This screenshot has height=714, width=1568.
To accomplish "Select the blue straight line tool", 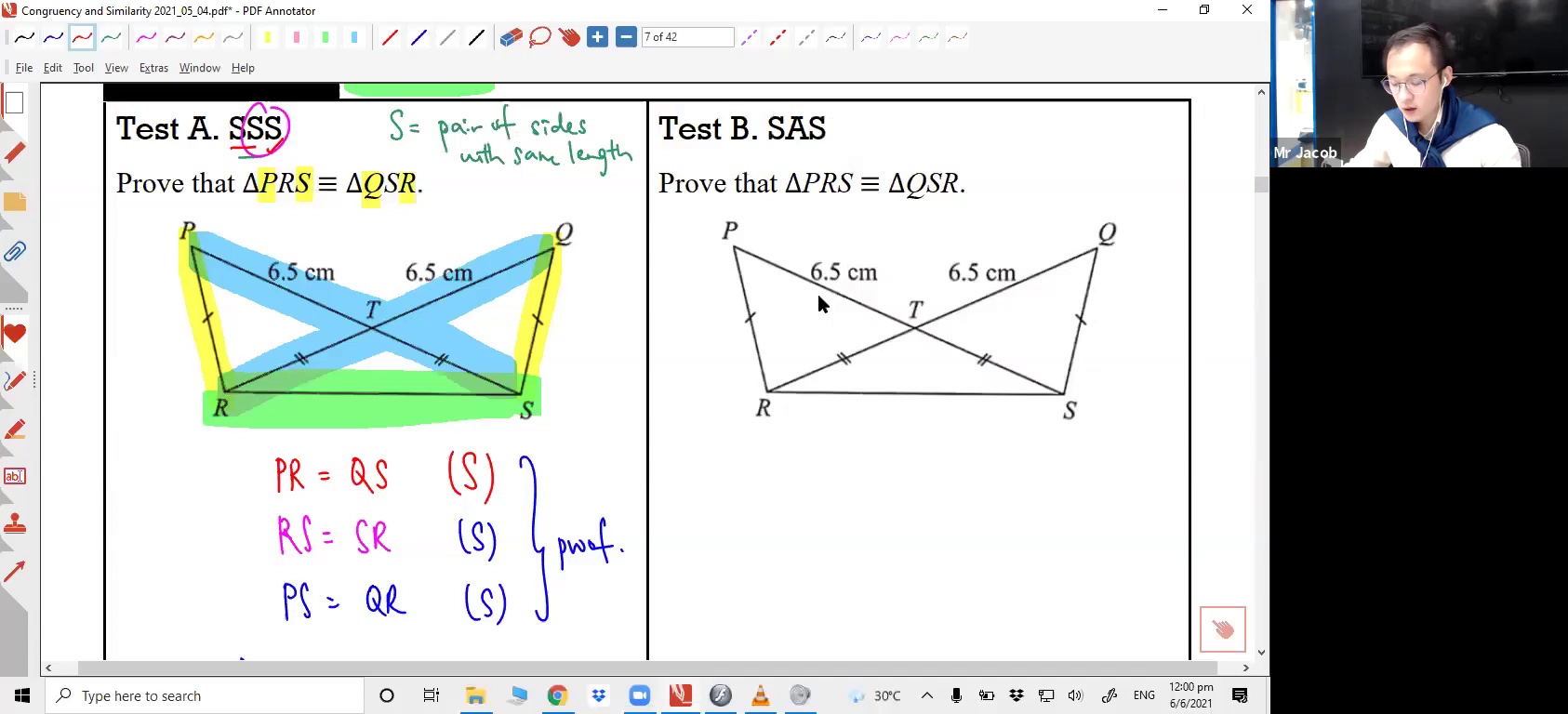I will (419, 38).
